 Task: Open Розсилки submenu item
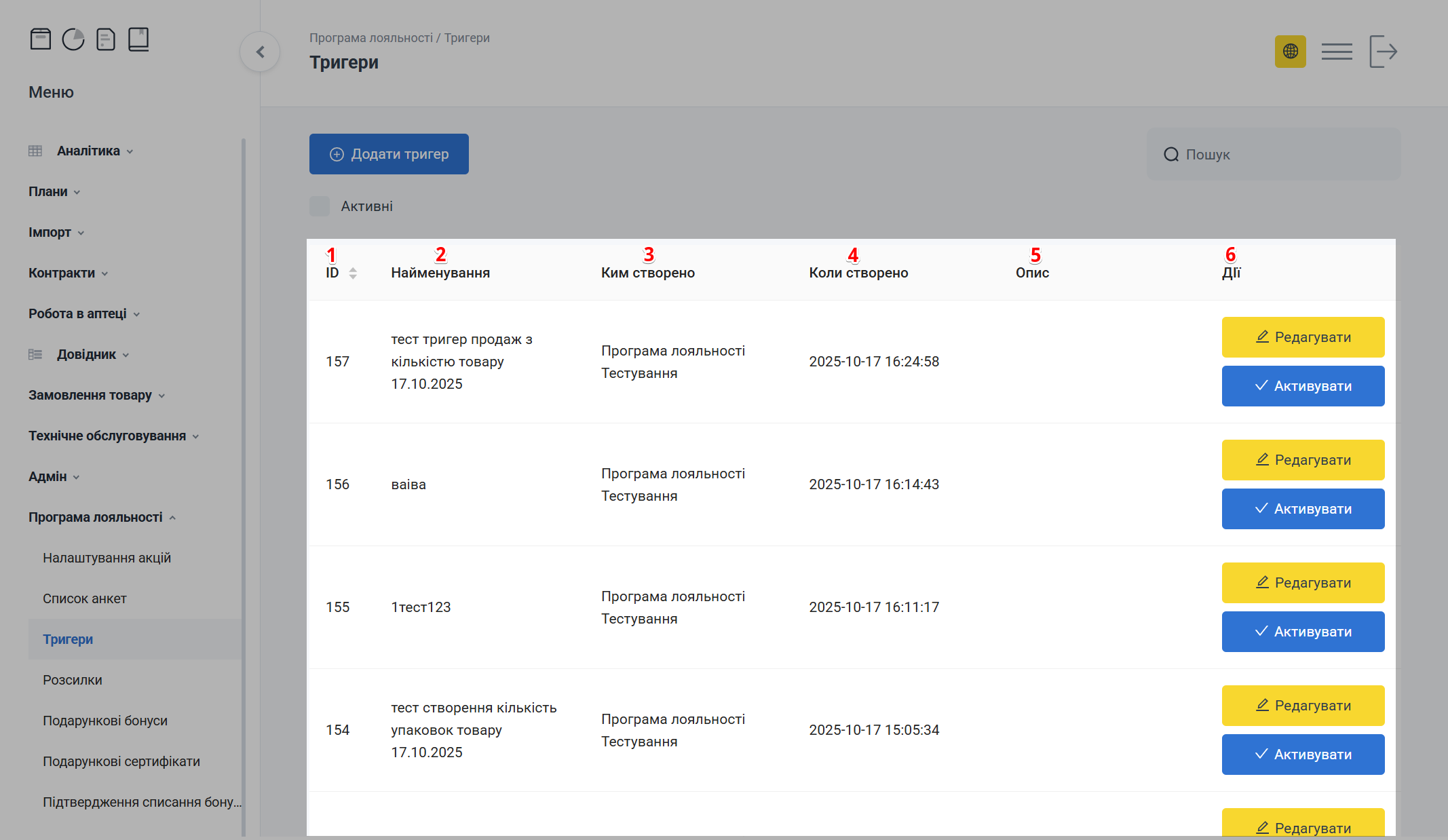73,680
